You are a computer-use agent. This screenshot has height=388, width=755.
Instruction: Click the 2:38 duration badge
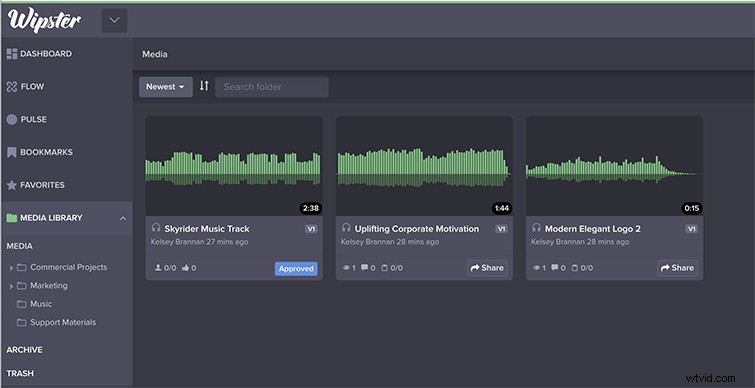[x=311, y=208]
